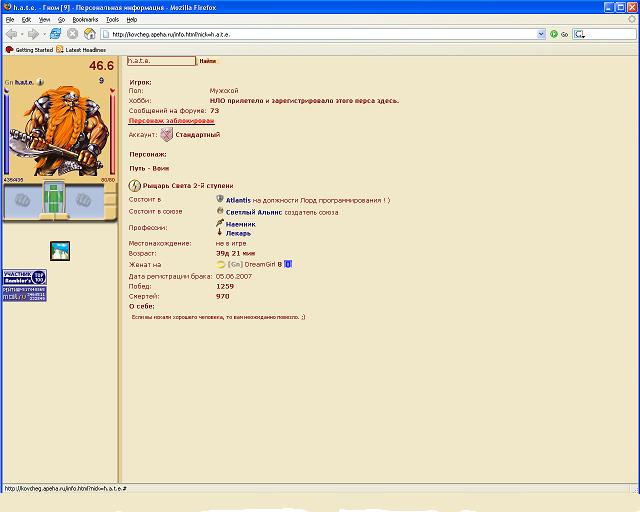
Task: Open the Home page icon
Action: click(89, 34)
